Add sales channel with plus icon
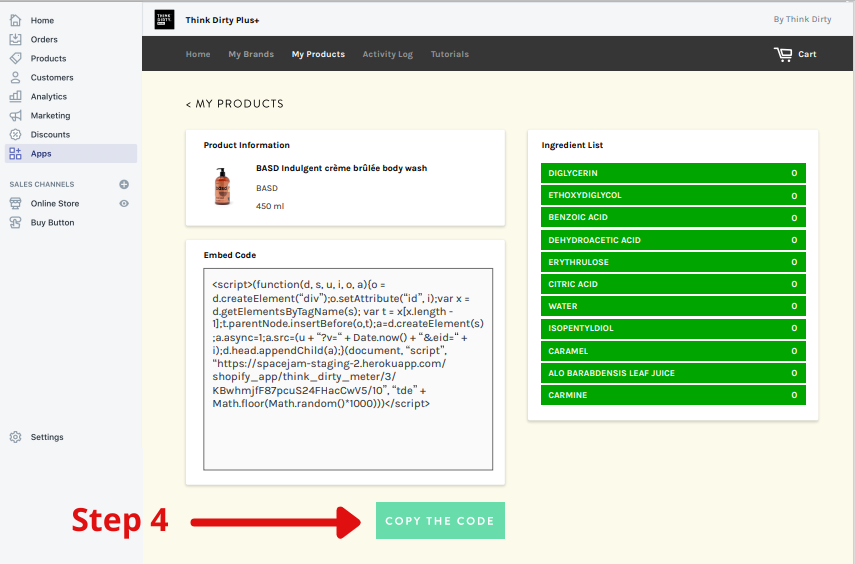Viewport: 855px width, 564px height. 124,184
